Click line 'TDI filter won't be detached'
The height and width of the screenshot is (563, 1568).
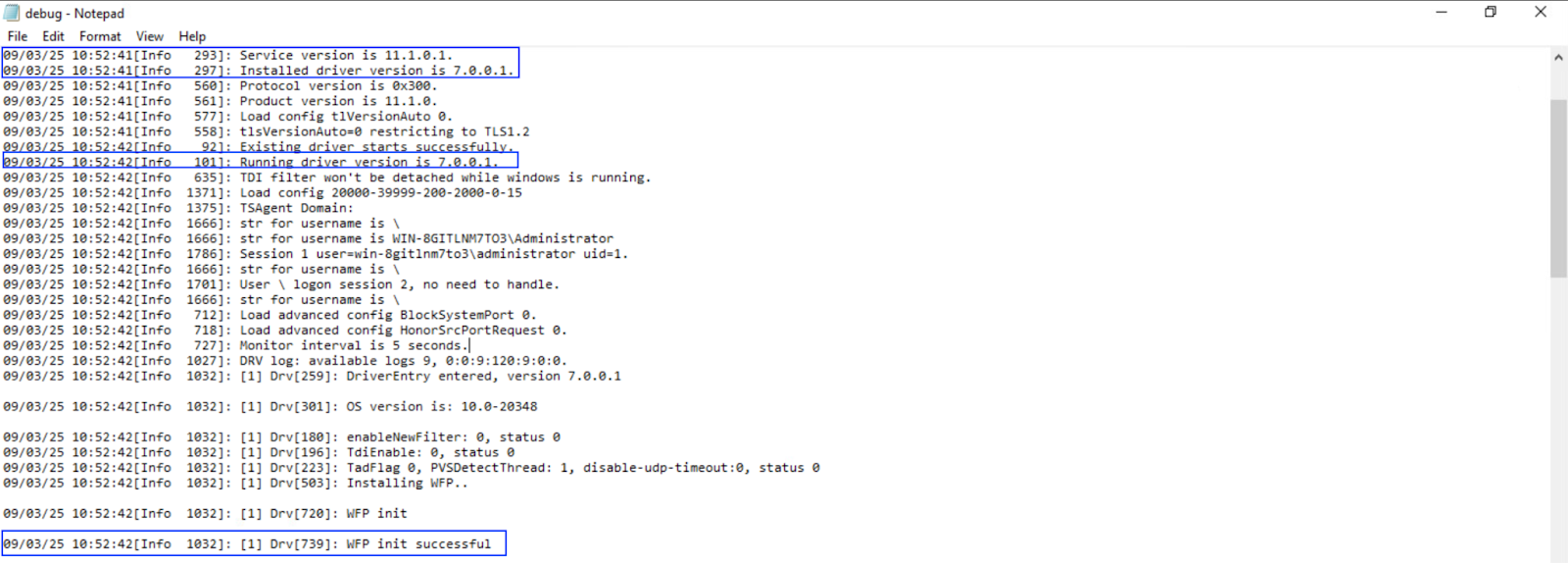pos(327,178)
